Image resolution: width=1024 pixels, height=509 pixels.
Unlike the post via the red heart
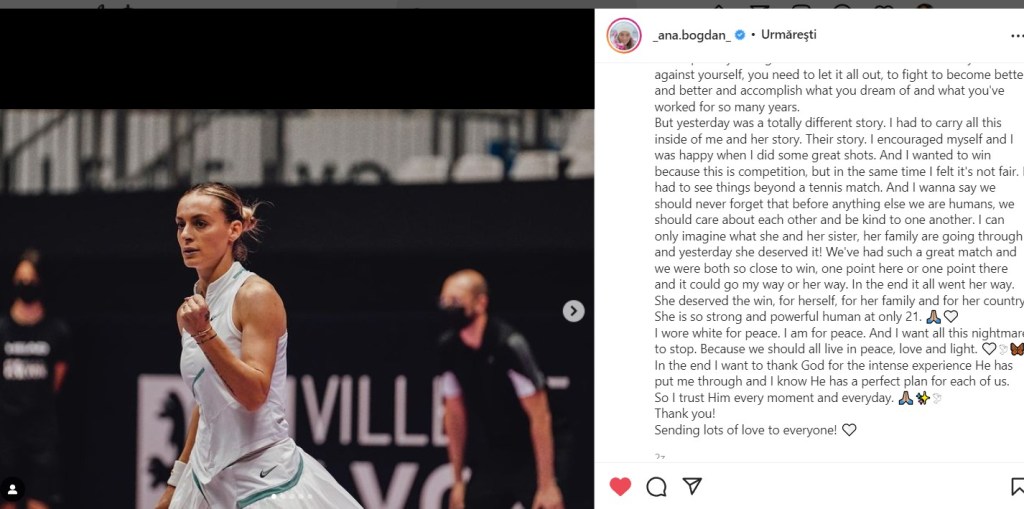pos(620,486)
